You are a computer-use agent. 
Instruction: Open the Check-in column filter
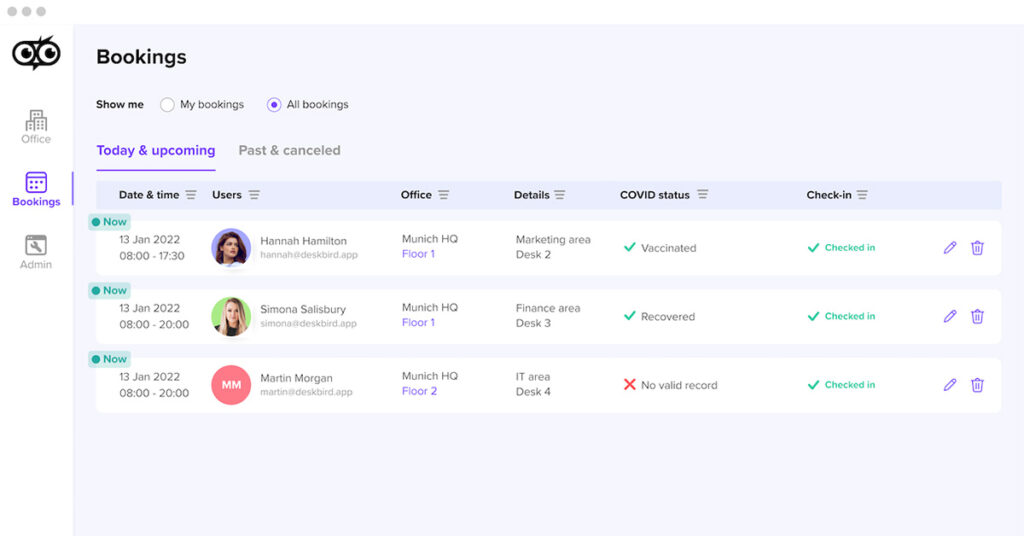(862, 195)
